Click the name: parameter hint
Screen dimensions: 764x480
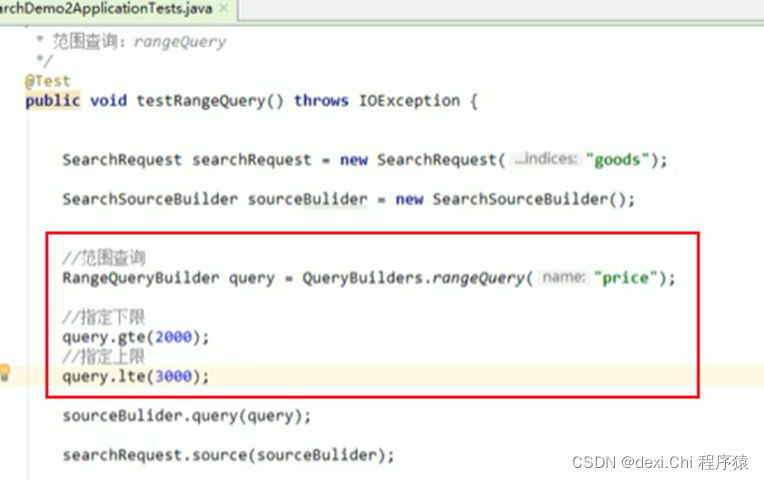pos(563,278)
